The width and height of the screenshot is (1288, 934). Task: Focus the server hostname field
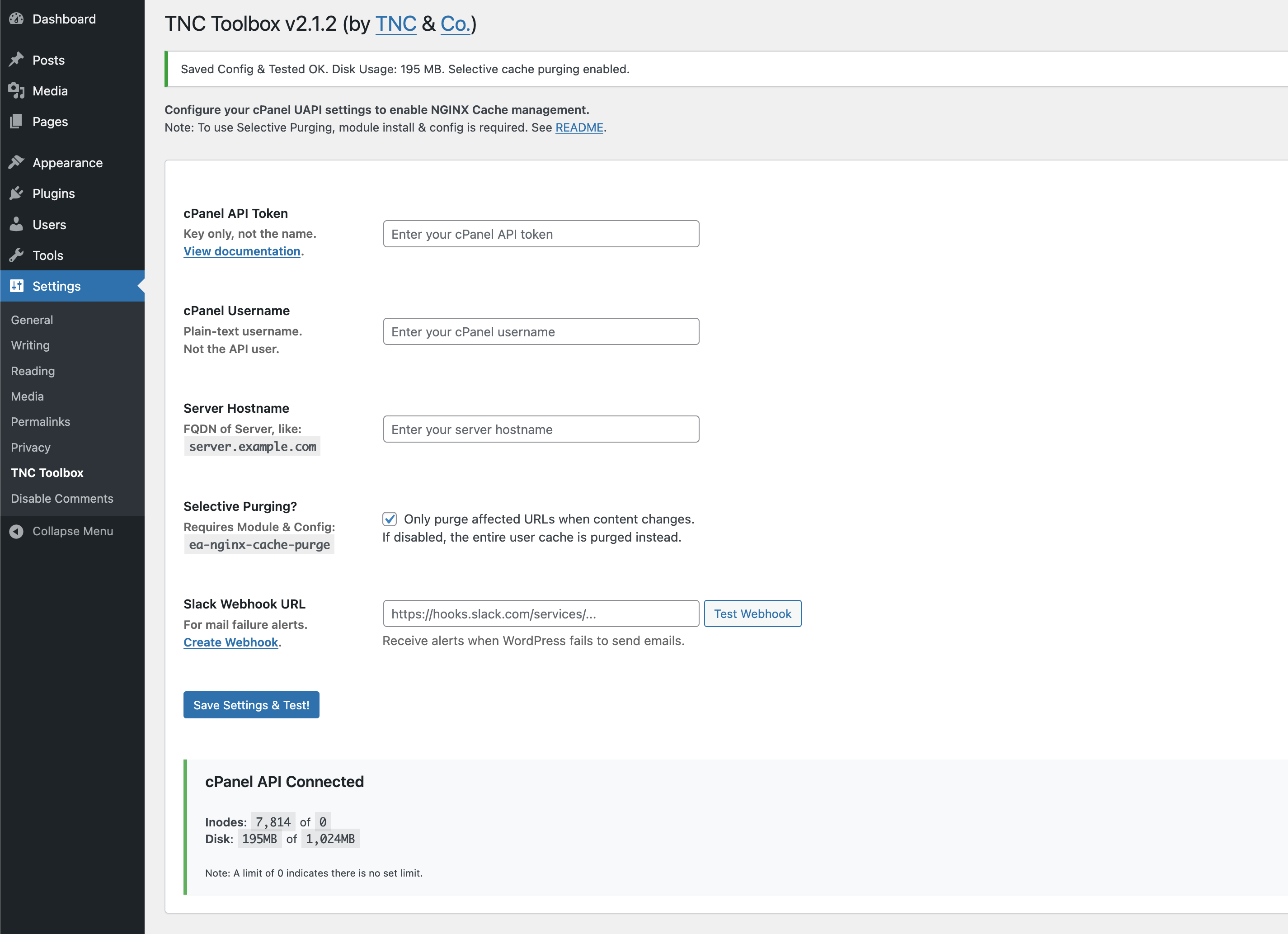click(541, 429)
